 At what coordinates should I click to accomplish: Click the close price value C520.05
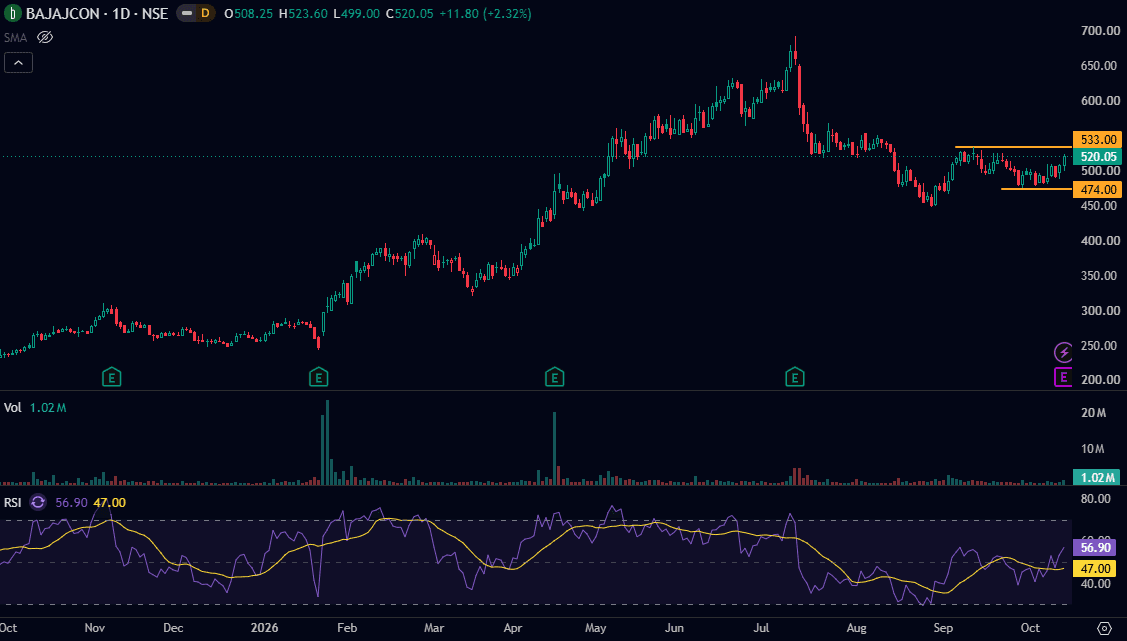pyautogui.click(x=409, y=14)
